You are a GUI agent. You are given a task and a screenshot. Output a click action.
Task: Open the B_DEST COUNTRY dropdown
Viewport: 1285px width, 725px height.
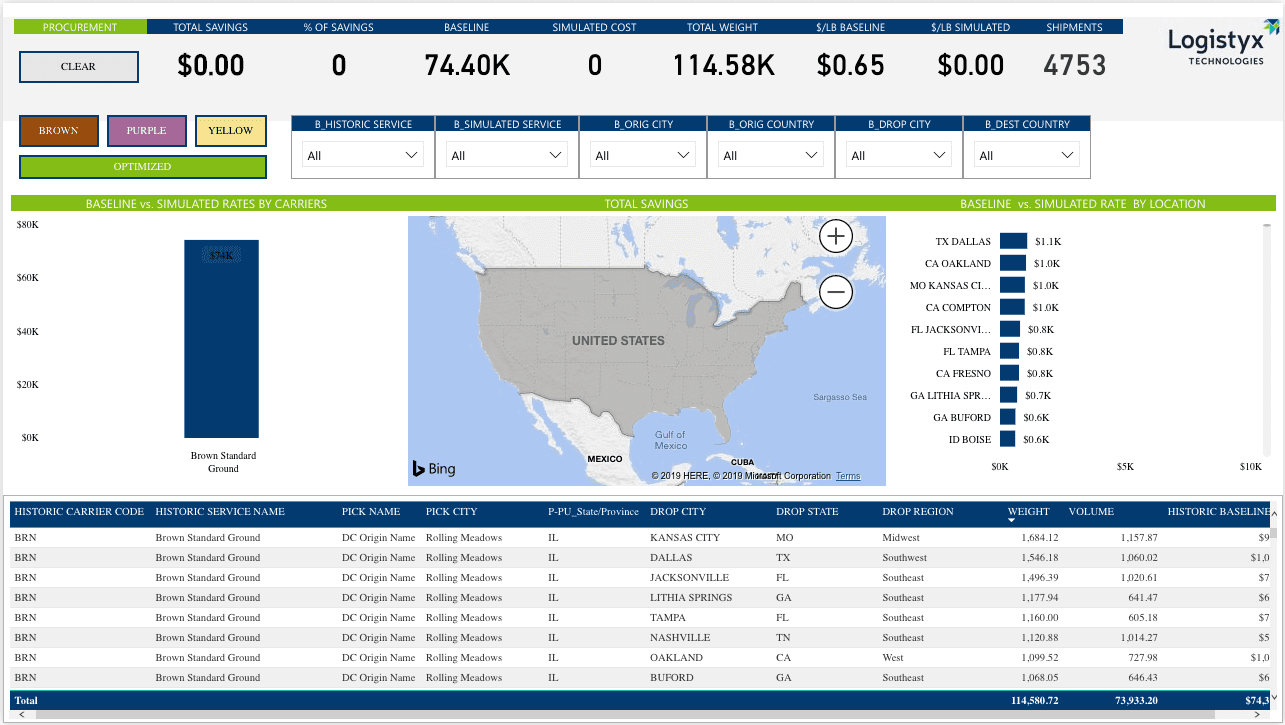(1027, 155)
